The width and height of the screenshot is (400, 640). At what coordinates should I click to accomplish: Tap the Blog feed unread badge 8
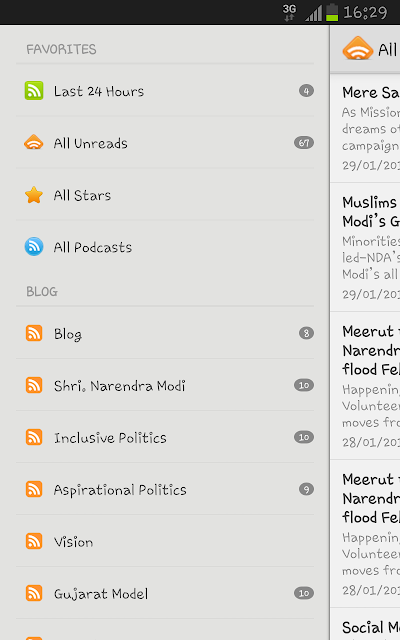click(306, 333)
